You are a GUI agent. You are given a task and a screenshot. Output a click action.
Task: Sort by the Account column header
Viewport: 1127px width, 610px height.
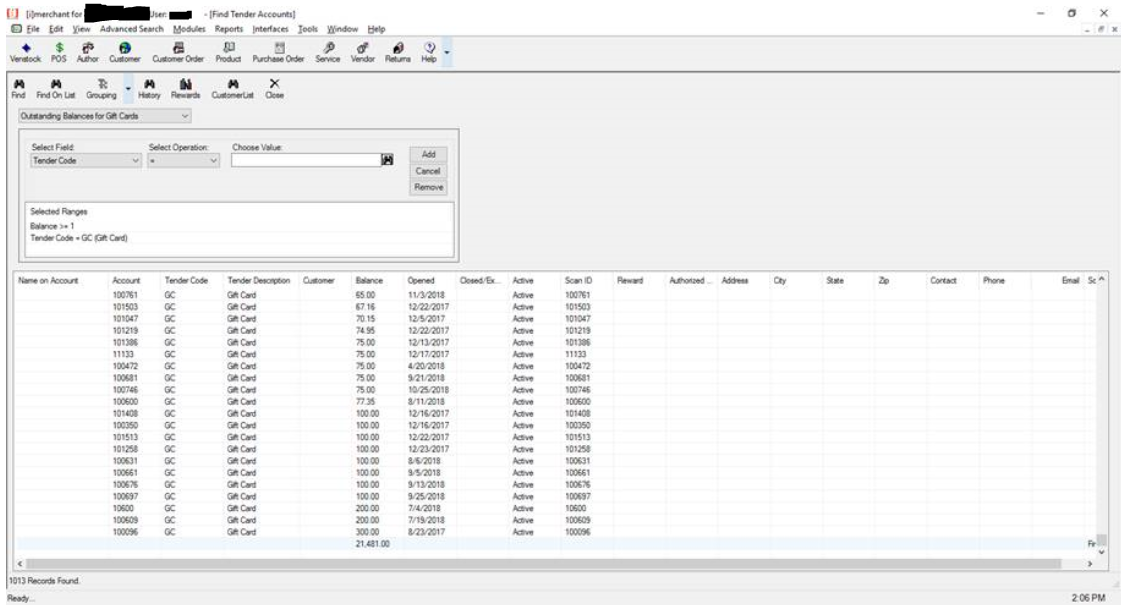coord(126,280)
